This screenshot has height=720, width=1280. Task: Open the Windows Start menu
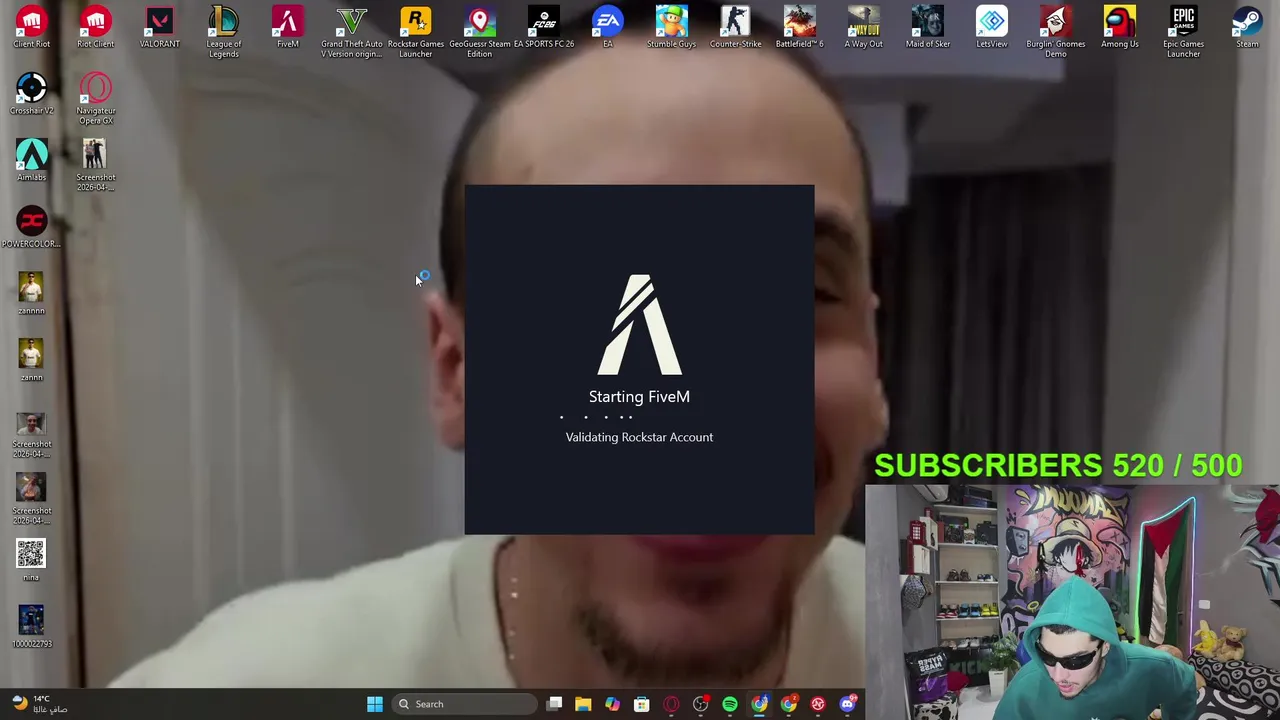[375, 704]
